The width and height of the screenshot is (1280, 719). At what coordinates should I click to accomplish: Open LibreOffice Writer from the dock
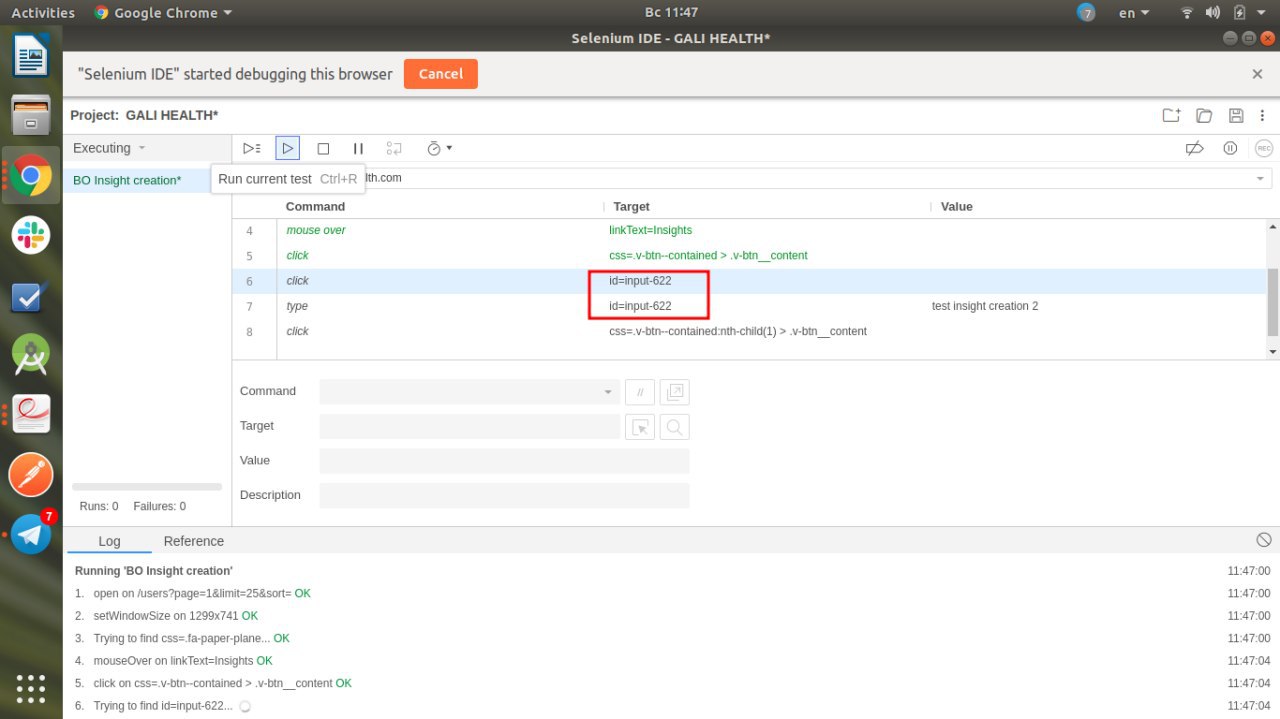point(31,56)
